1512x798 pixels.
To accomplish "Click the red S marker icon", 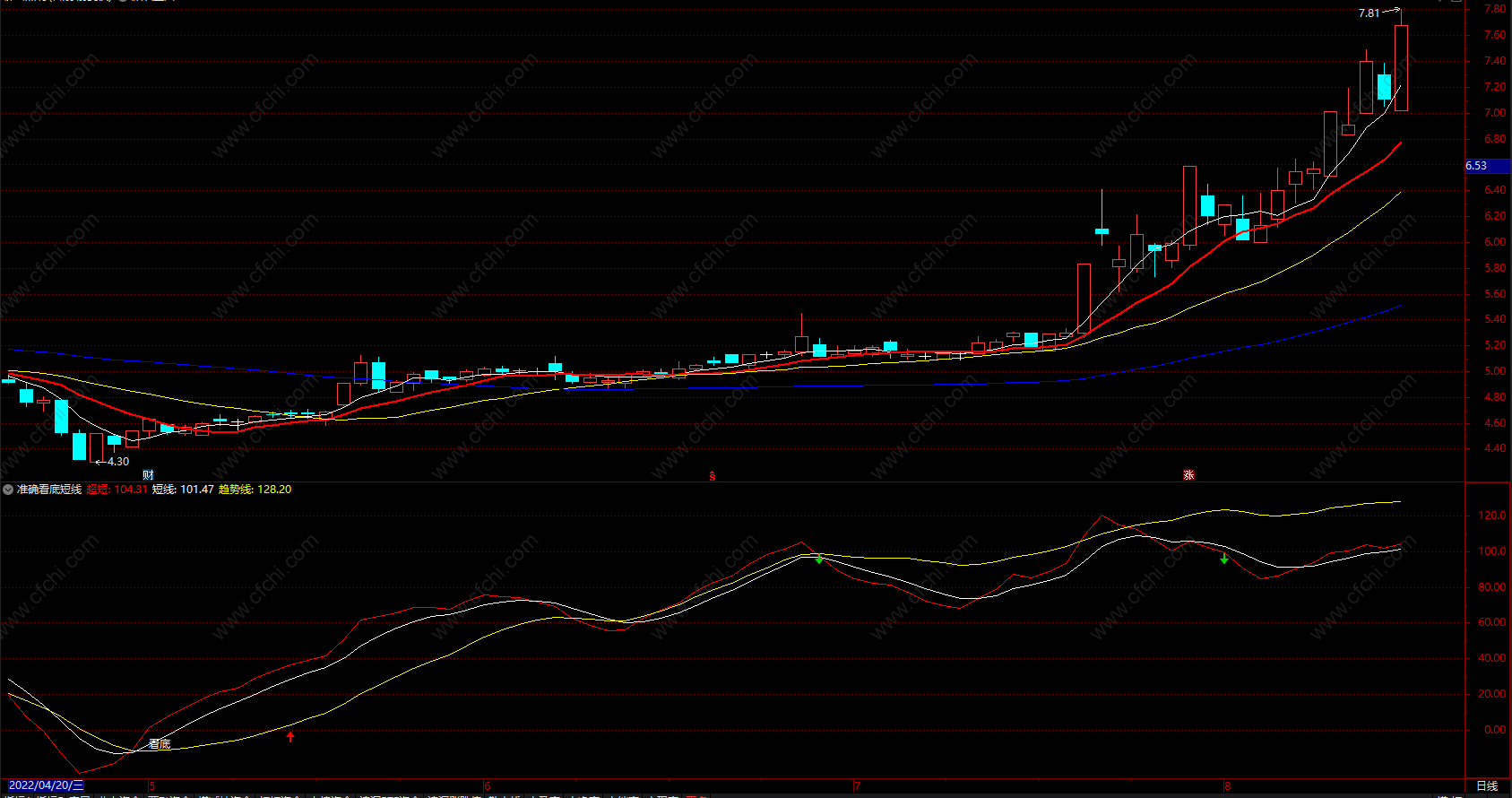I will pos(713,476).
